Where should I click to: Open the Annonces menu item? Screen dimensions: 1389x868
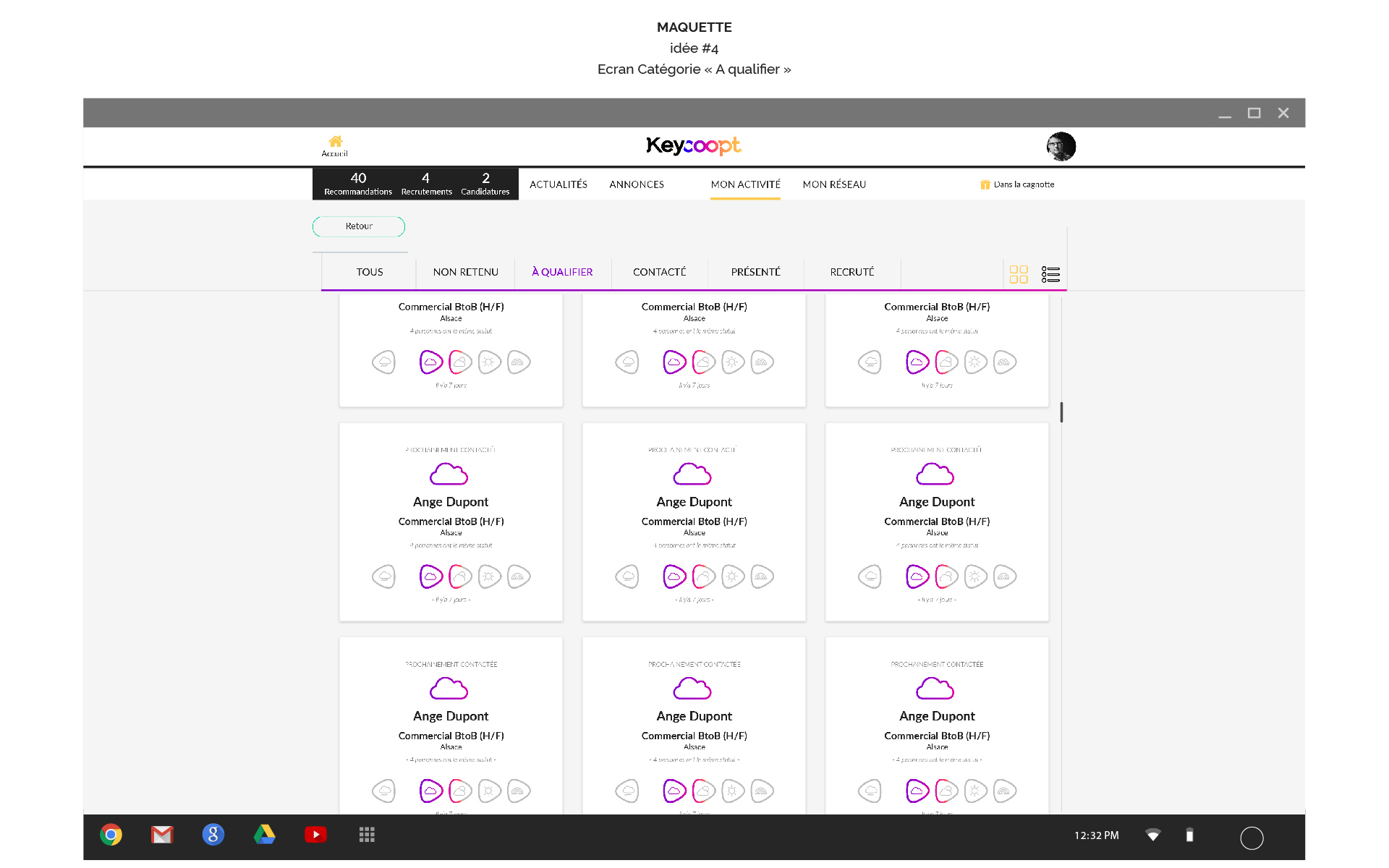(x=636, y=184)
